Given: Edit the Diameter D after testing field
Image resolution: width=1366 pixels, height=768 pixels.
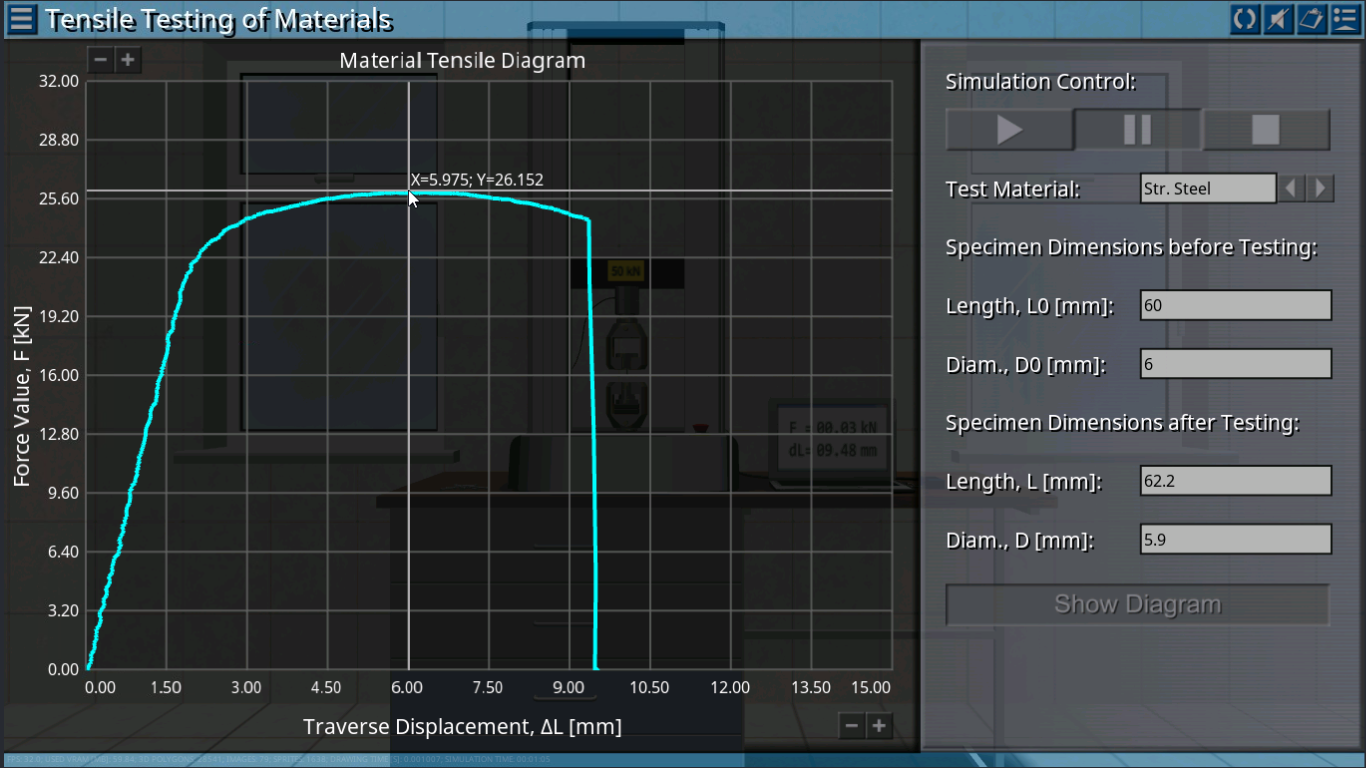Looking at the screenshot, I should (1235, 539).
